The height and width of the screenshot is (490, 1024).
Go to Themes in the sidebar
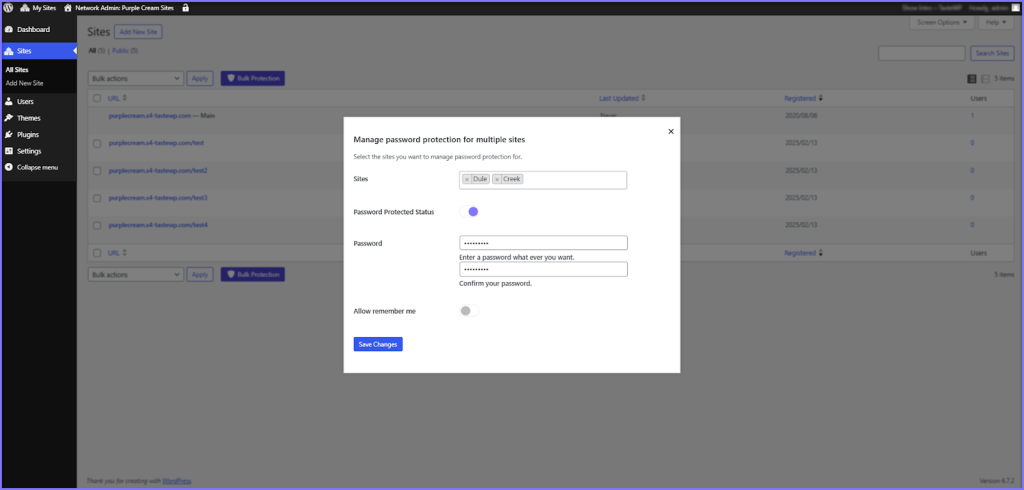pyautogui.click(x=28, y=118)
